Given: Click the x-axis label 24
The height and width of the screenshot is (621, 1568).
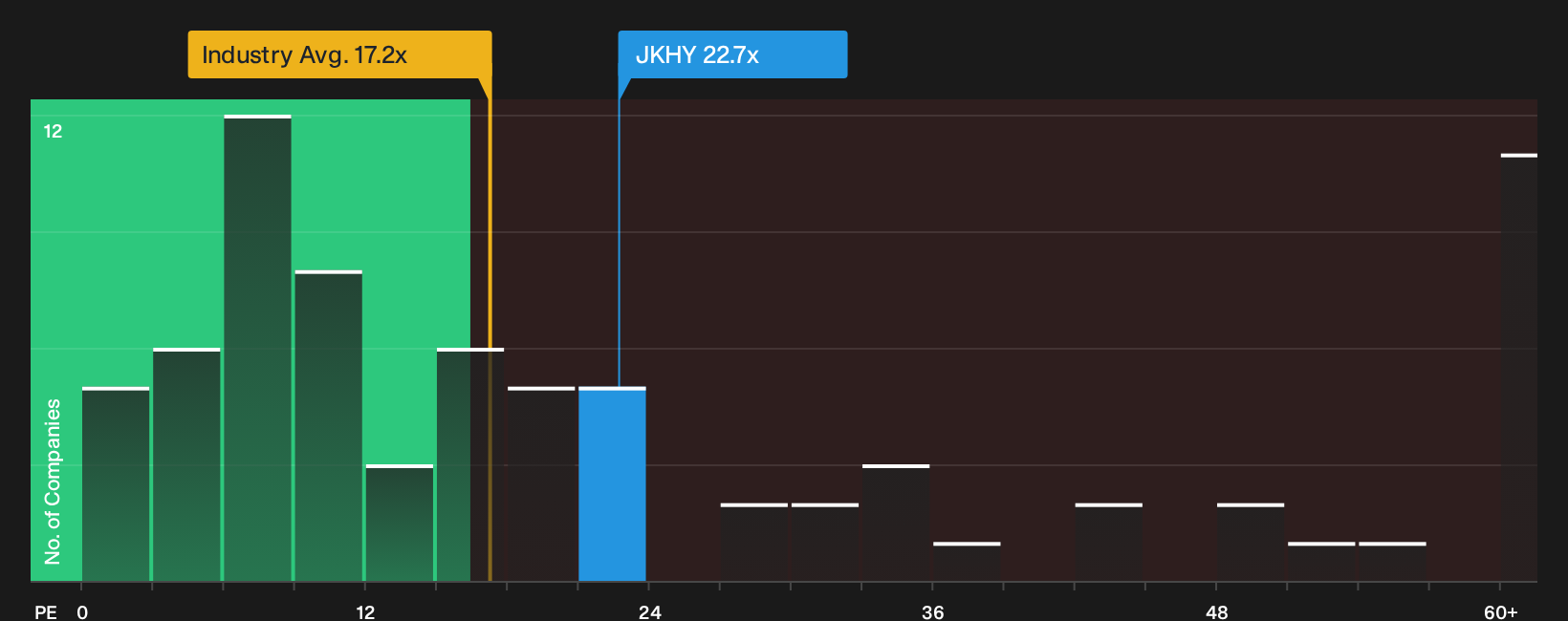Looking at the screenshot, I should [649, 611].
